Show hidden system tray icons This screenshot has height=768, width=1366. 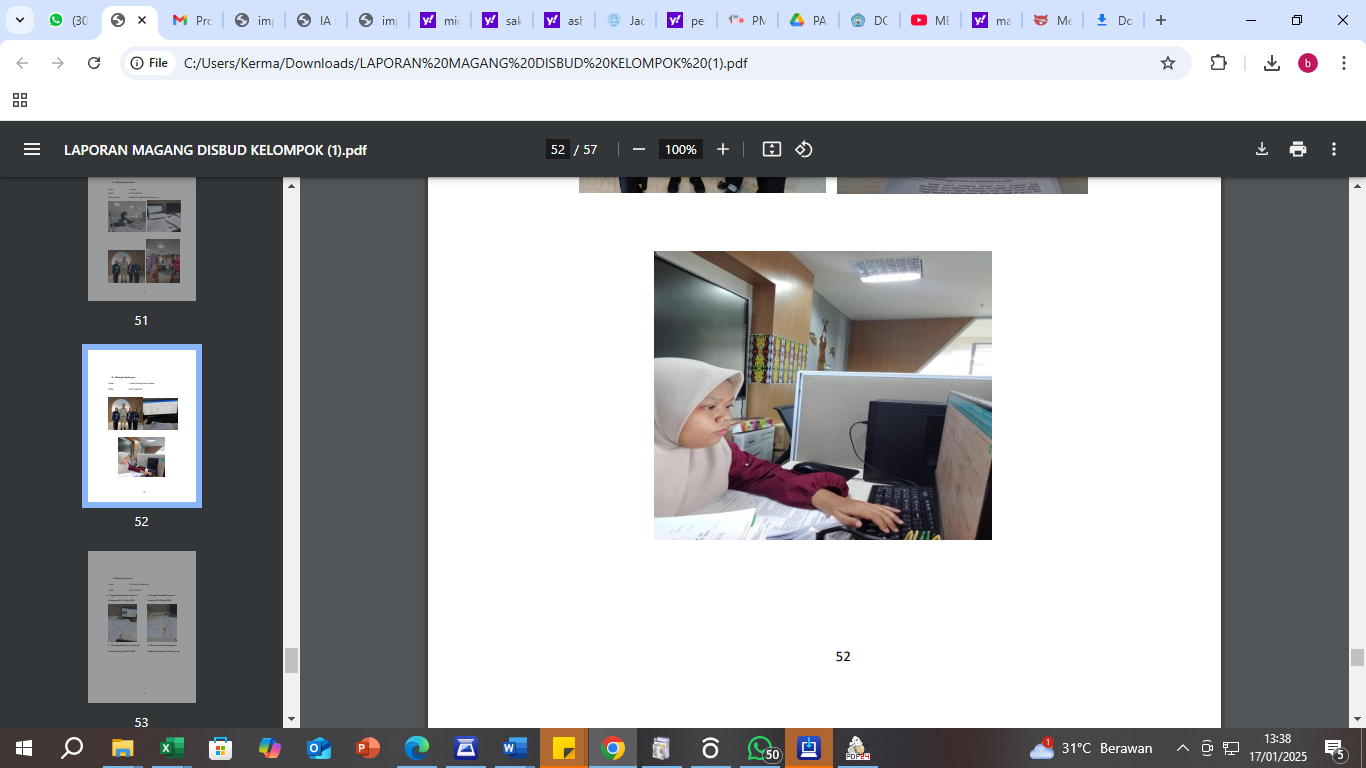coord(1182,748)
